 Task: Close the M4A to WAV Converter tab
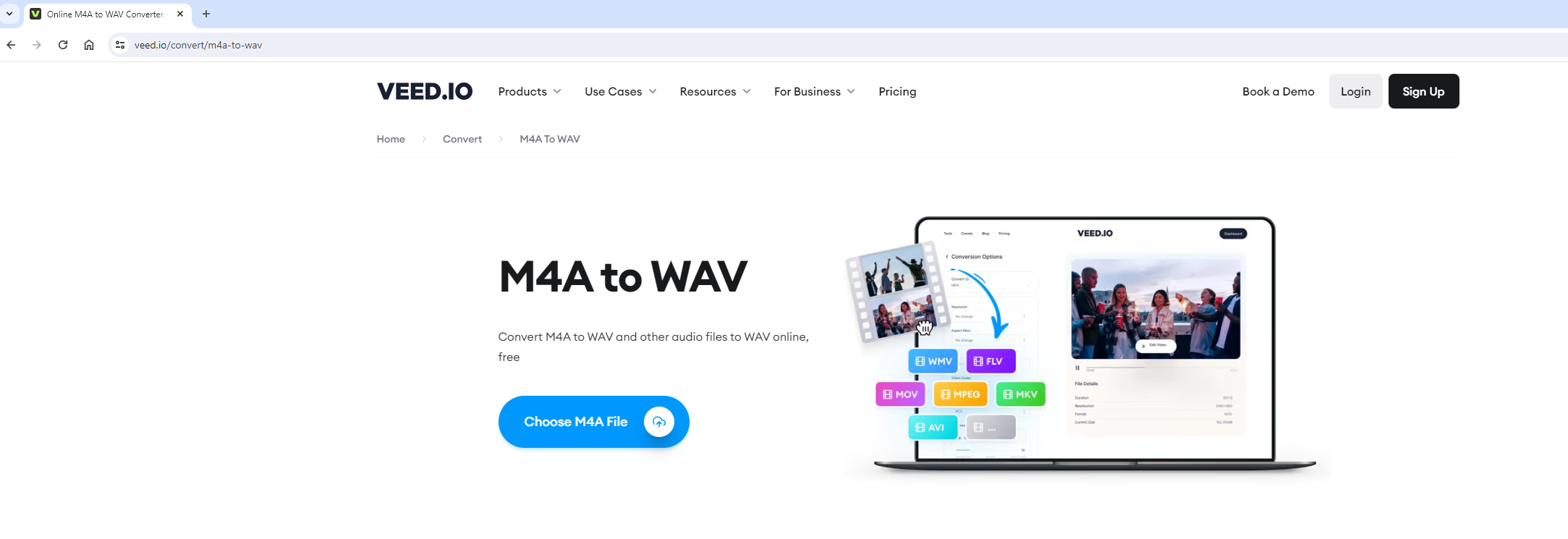(180, 14)
